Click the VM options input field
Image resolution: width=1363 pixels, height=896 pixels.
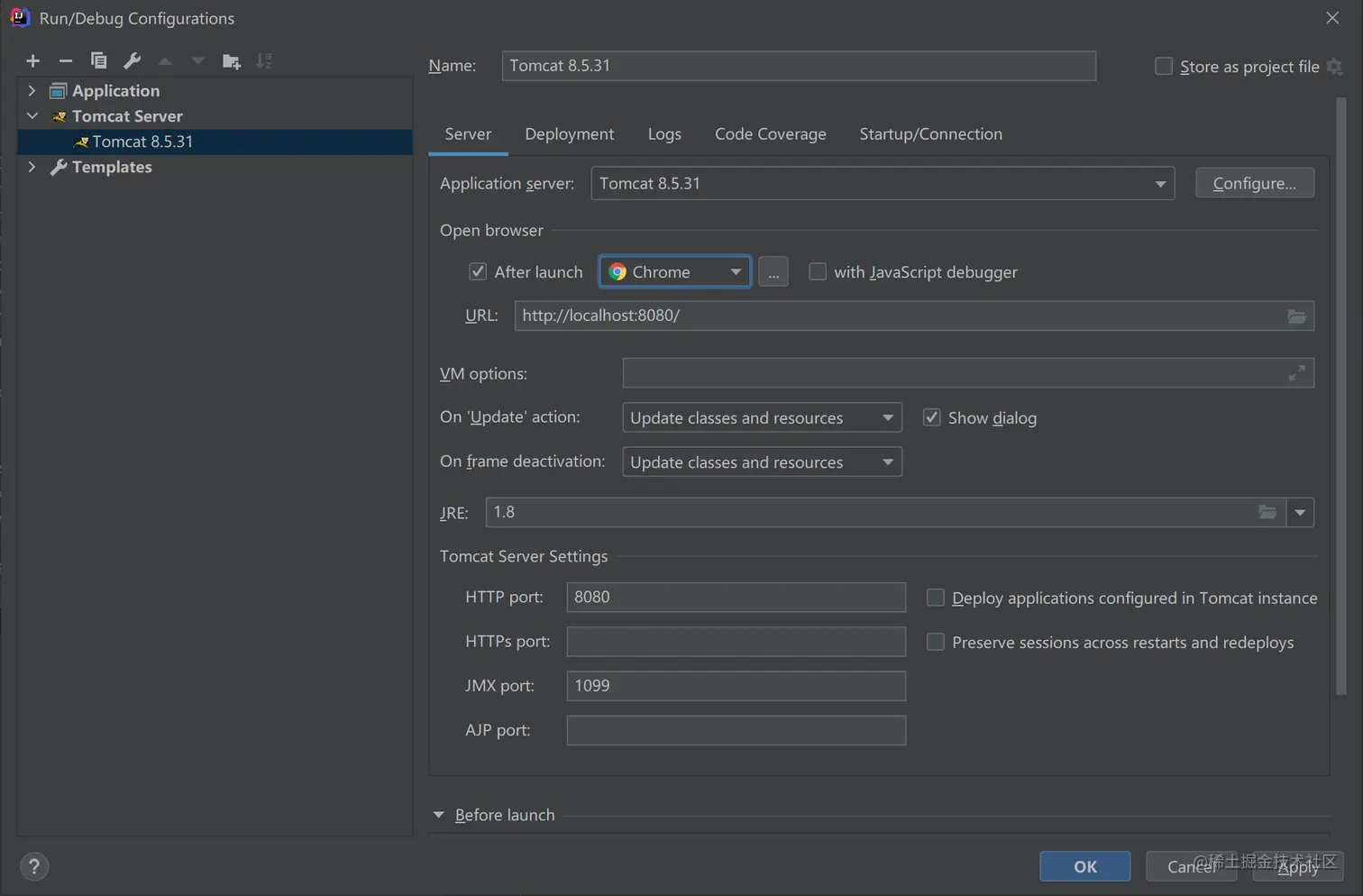968,373
